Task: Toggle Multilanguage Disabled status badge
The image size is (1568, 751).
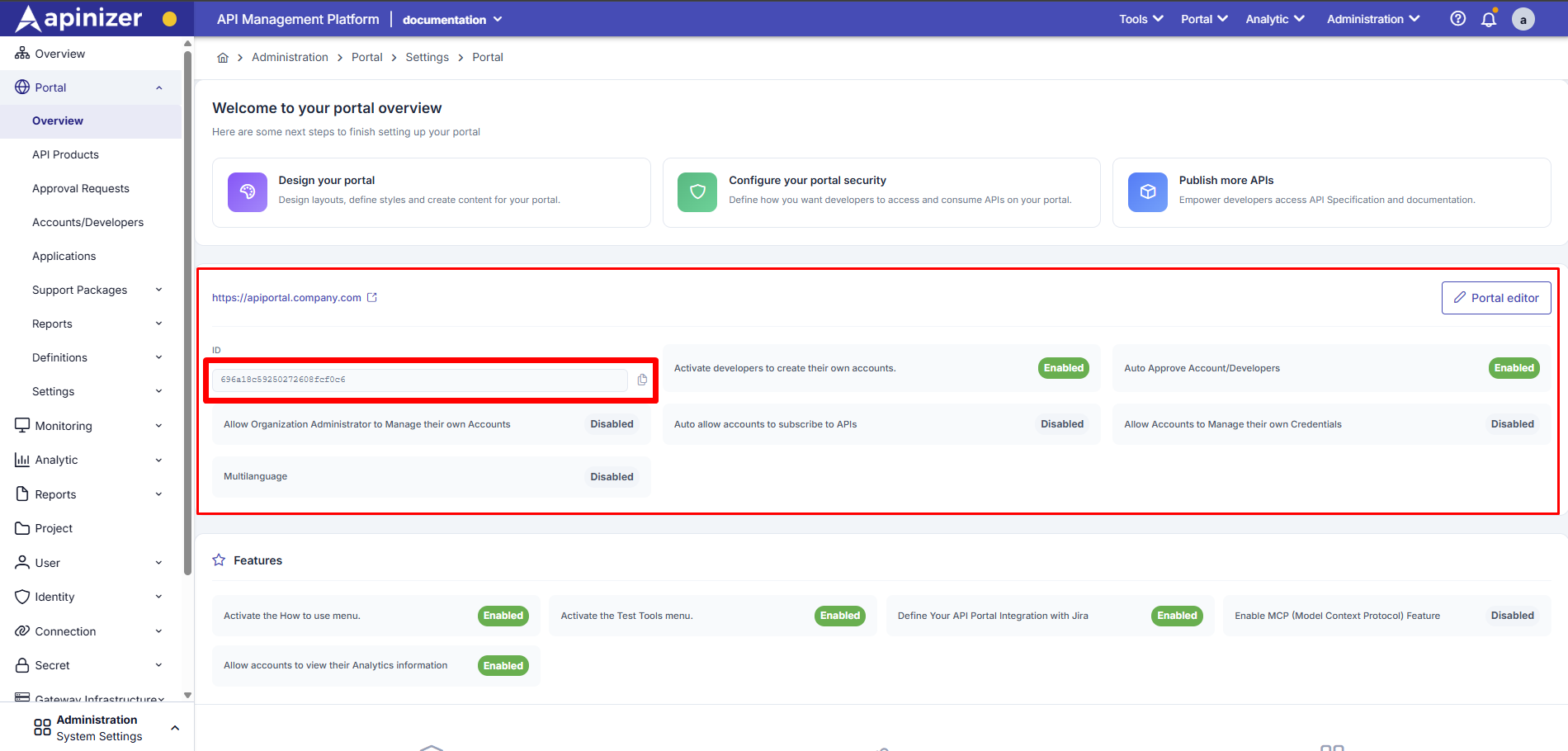Action: click(x=612, y=477)
